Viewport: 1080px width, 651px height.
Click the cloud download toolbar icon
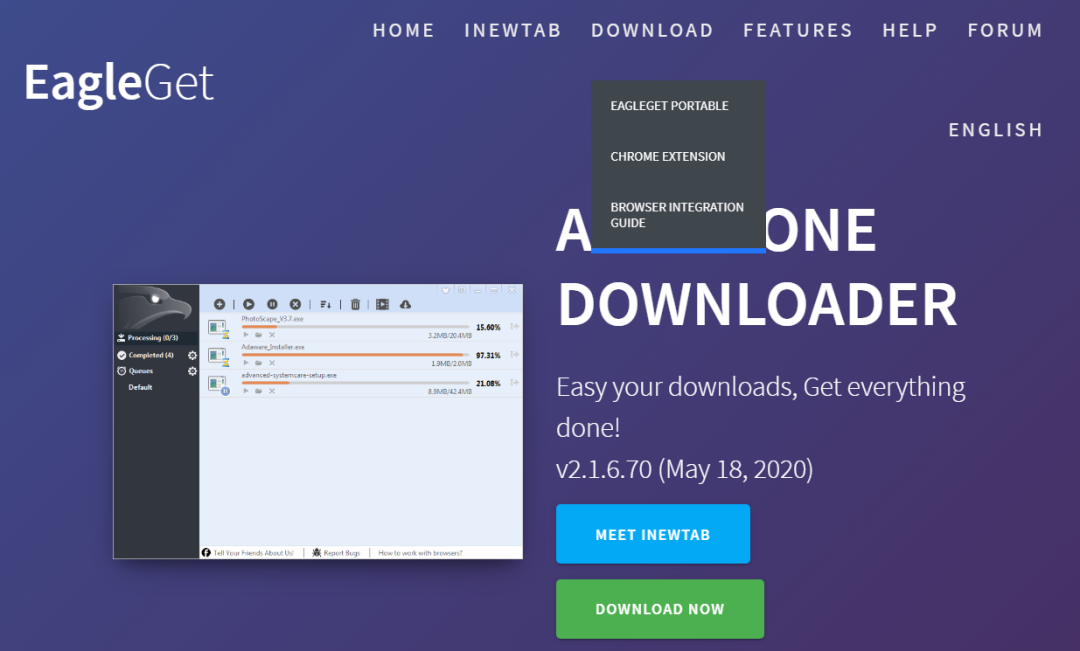[406, 304]
